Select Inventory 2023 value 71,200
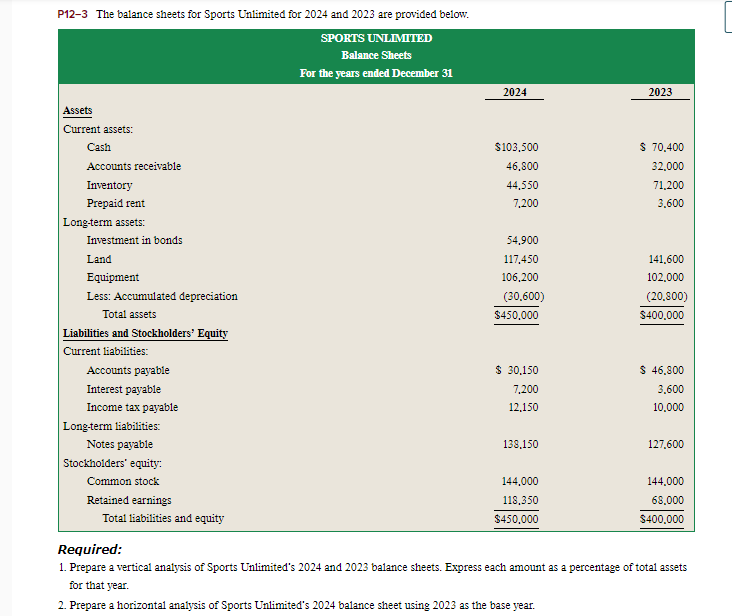The width and height of the screenshot is (732, 616). (x=669, y=185)
